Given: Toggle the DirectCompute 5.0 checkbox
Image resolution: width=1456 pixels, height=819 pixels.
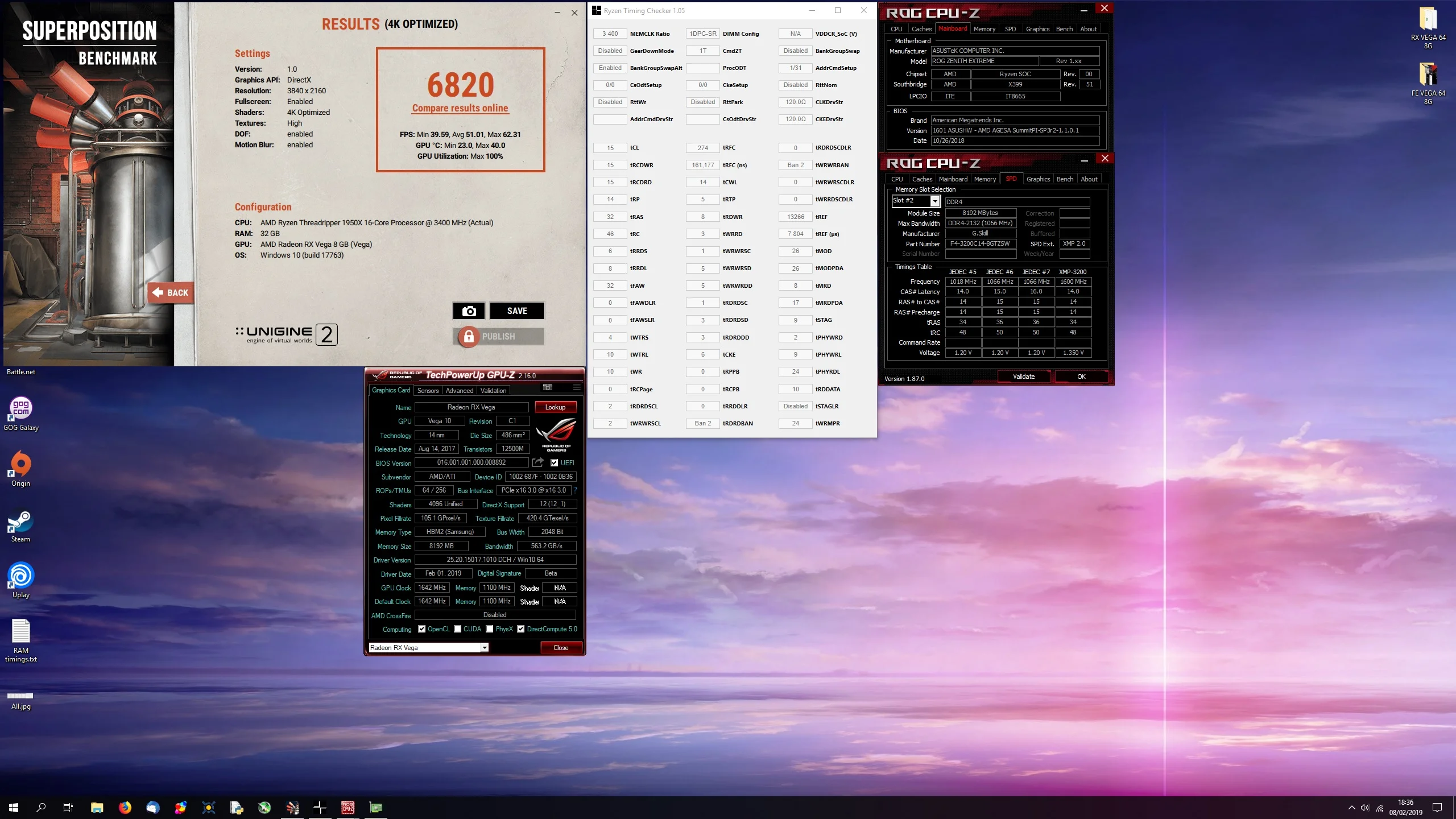Looking at the screenshot, I should click(520, 629).
